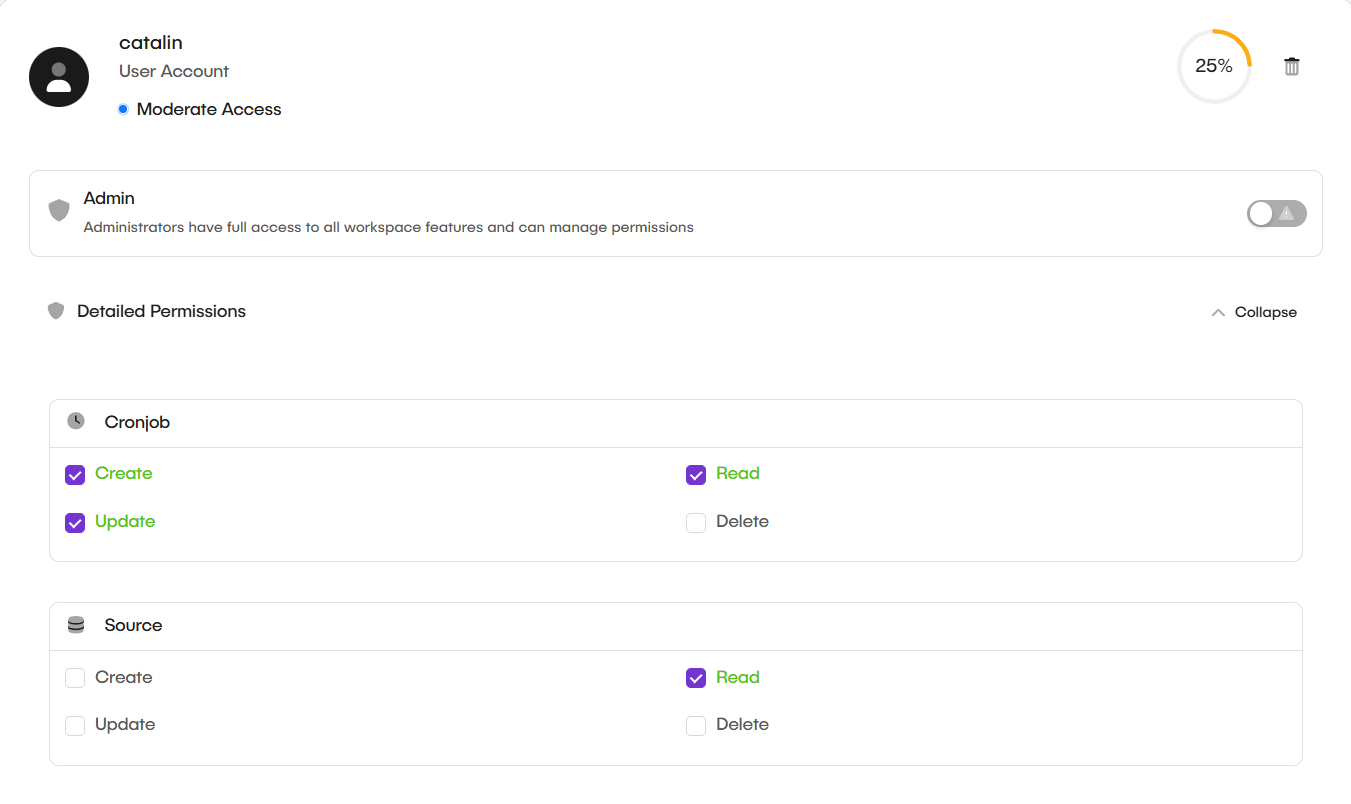1351x804 pixels.
Task: Click the upward chevron next to Collapse
Action: coord(1218,311)
